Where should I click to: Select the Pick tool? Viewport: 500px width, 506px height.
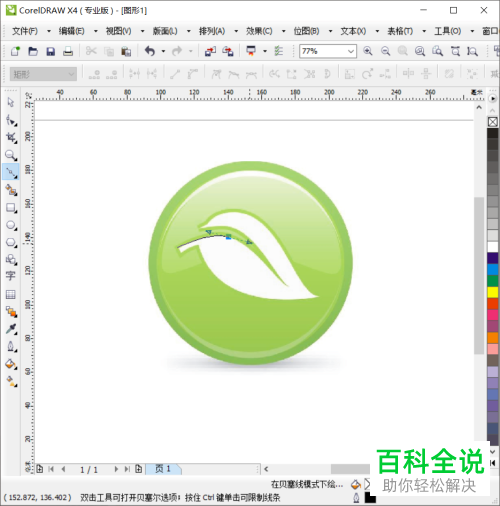(x=11, y=102)
